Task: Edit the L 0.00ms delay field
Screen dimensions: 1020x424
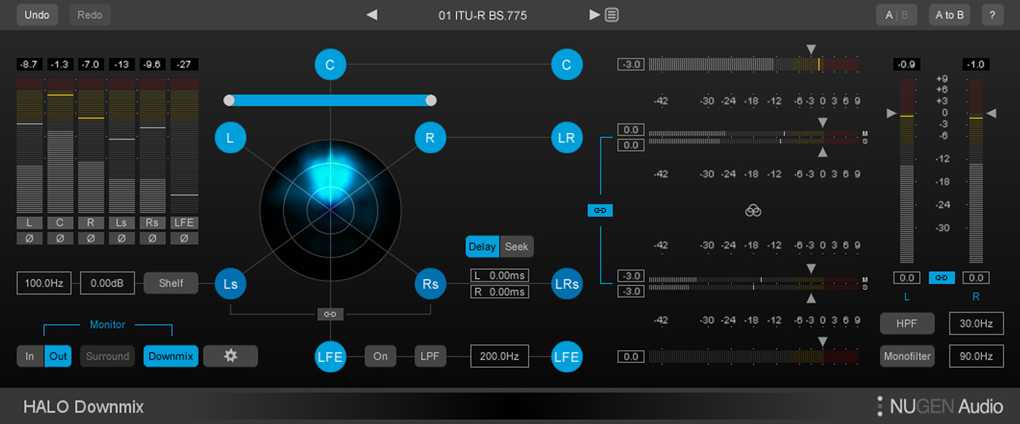Action: (x=500, y=276)
